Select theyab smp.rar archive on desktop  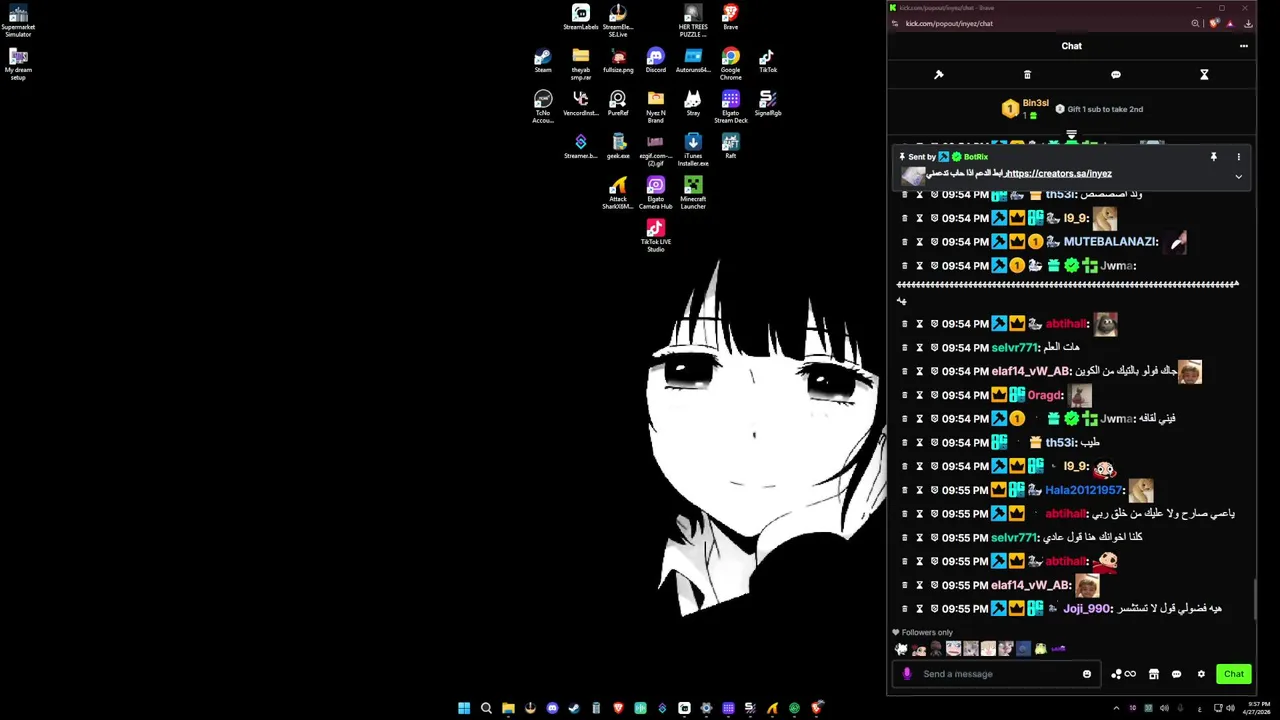580,64
